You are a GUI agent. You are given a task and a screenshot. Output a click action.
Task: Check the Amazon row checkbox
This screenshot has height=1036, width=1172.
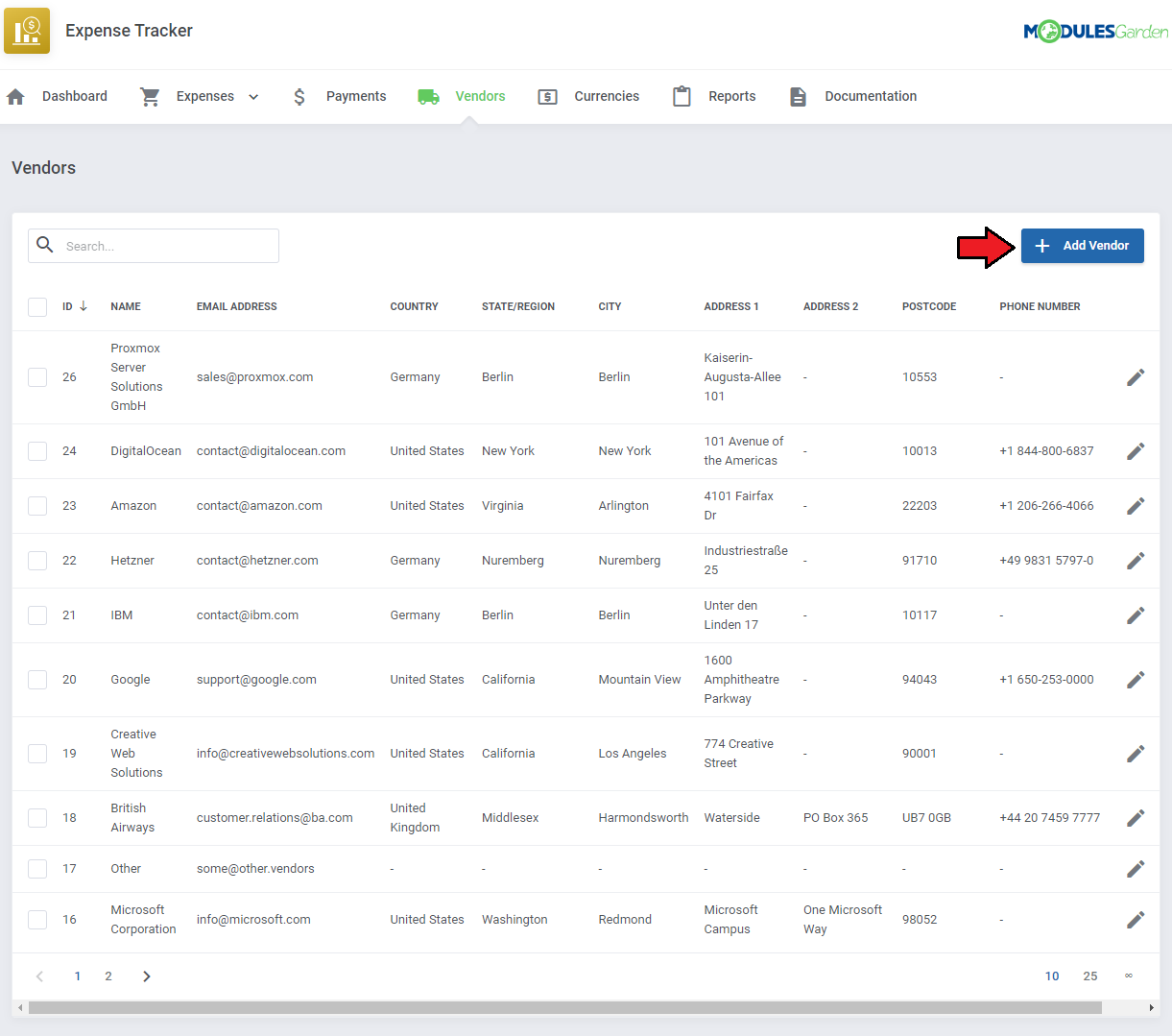[37, 506]
